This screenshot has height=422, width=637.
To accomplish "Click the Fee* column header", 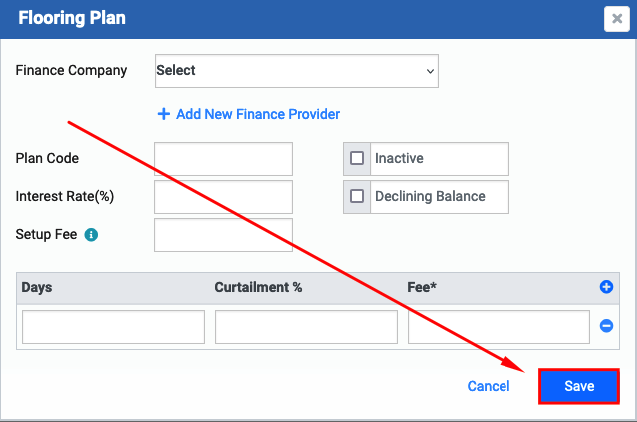I will pyautogui.click(x=422, y=287).
